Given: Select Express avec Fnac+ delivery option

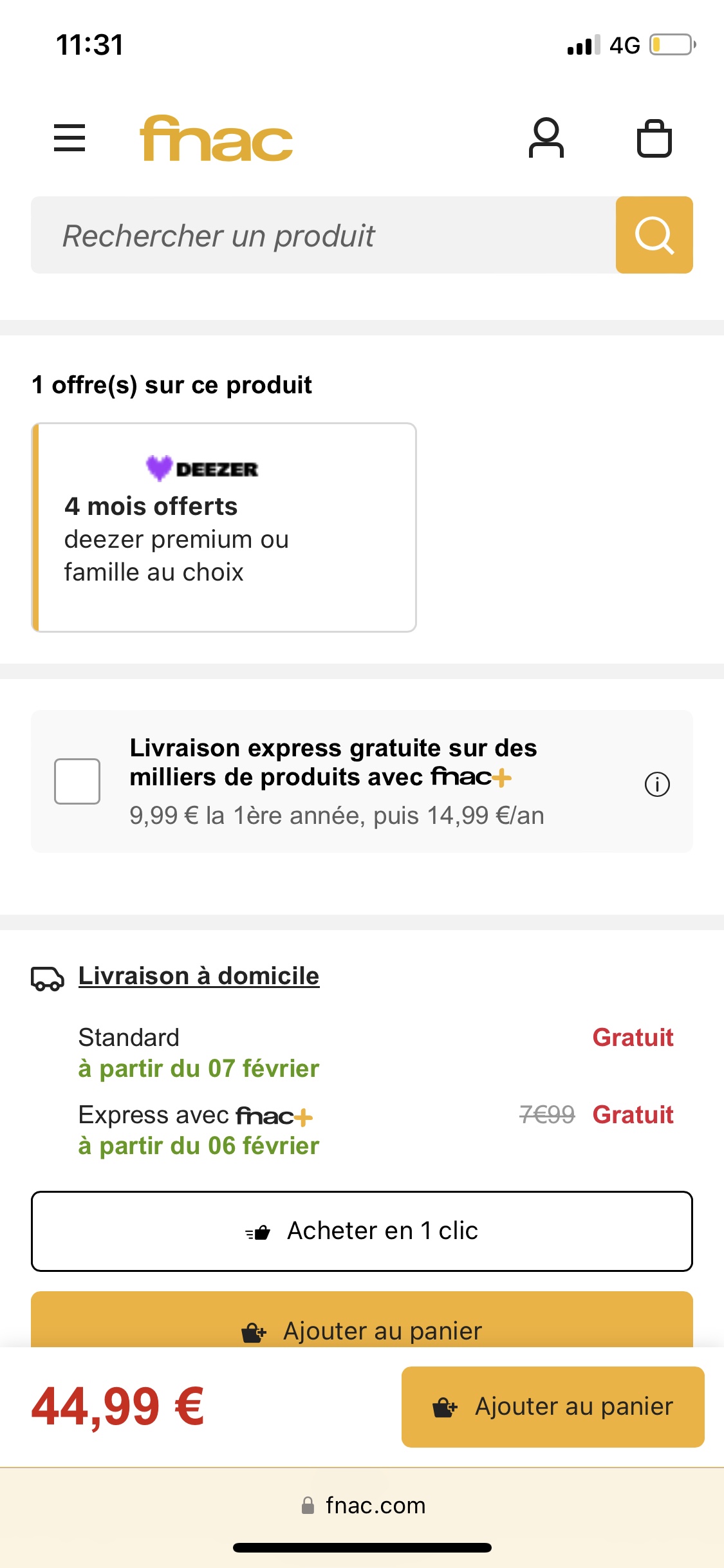Looking at the screenshot, I should (x=376, y=1130).
